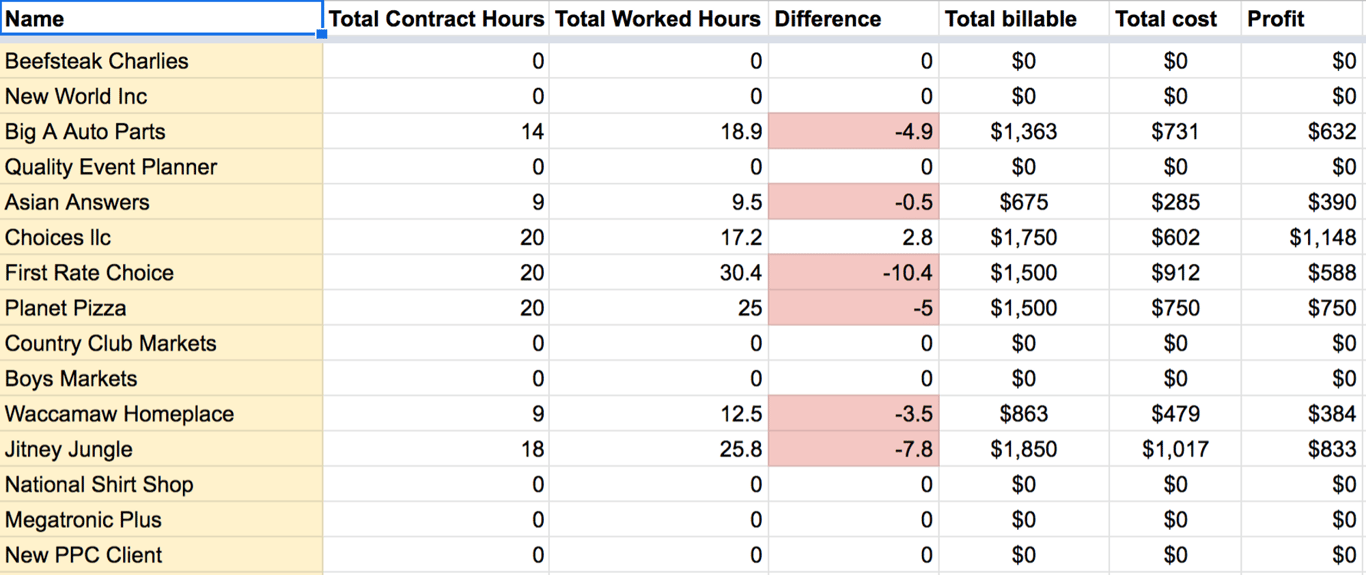This screenshot has height=575, width=1366.
Task: Select the -10.4 difference cell
Action: pyautogui.click(x=853, y=272)
